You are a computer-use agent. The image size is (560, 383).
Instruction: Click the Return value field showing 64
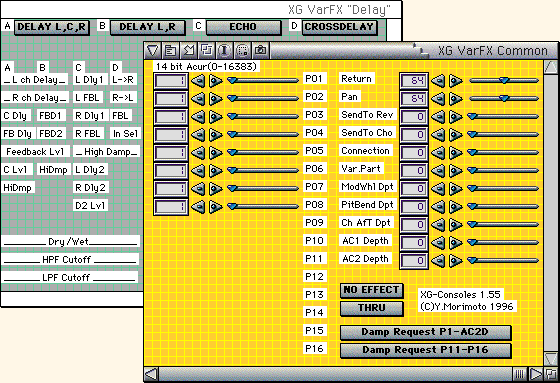pos(414,81)
